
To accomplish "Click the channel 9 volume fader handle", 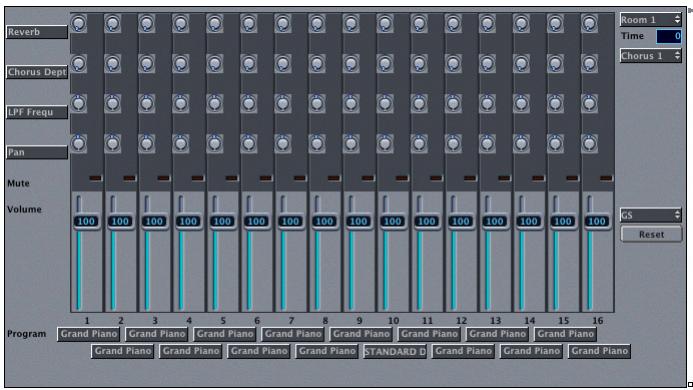I will coord(358,222).
